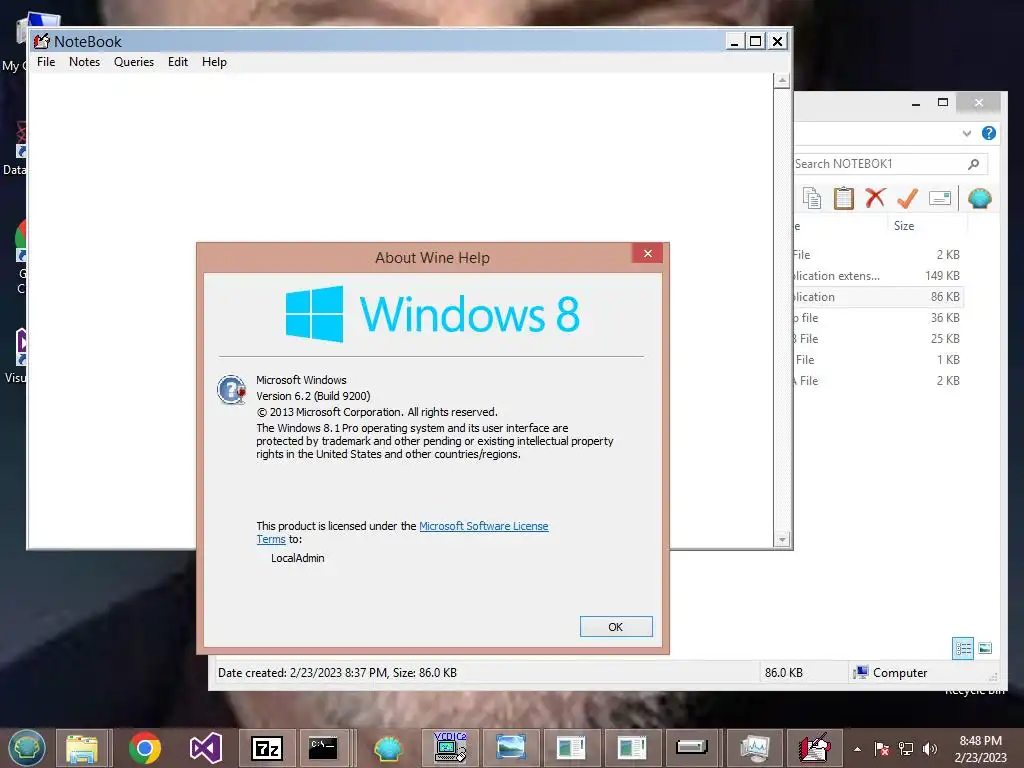
Task: Open 7-Zip from taskbar
Action: coord(267,748)
